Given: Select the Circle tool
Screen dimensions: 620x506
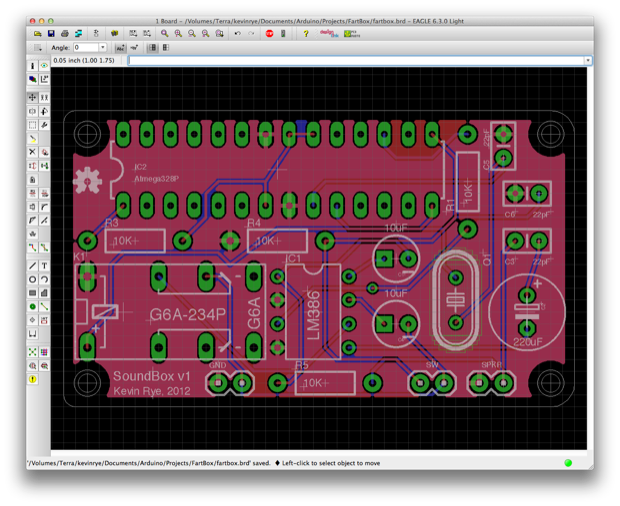Looking at the screenshot, I should pos(32,279).
